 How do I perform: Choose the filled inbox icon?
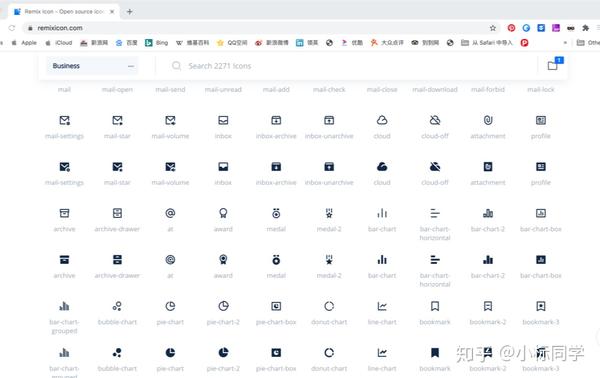coord(223,167)
